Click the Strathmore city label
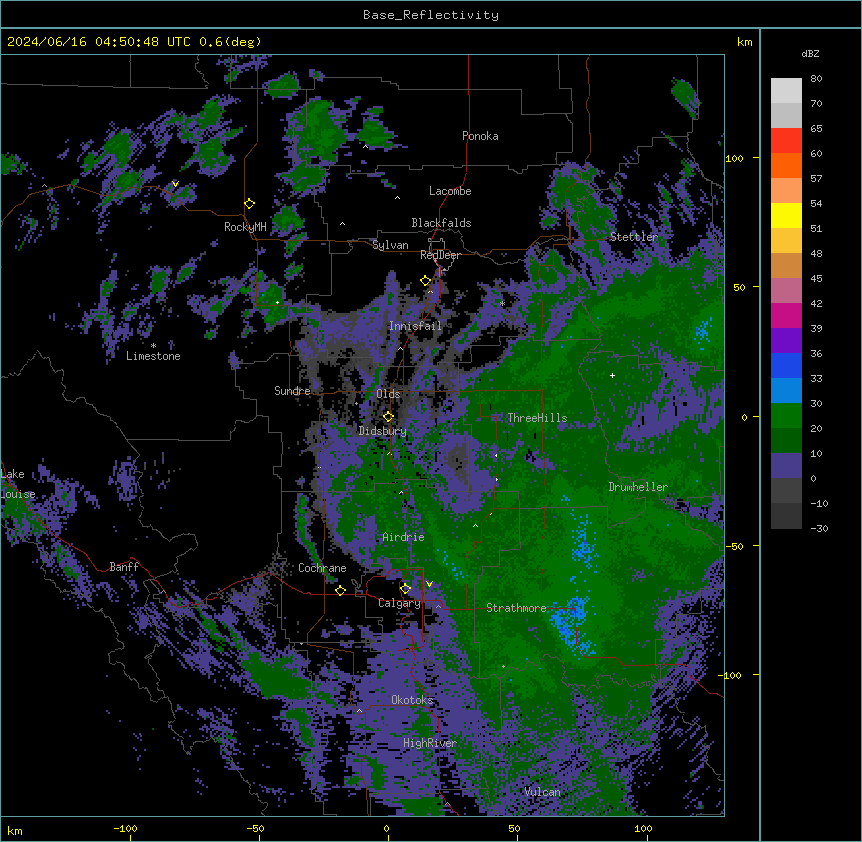862x842 pixels. click(x=516, y=608)
